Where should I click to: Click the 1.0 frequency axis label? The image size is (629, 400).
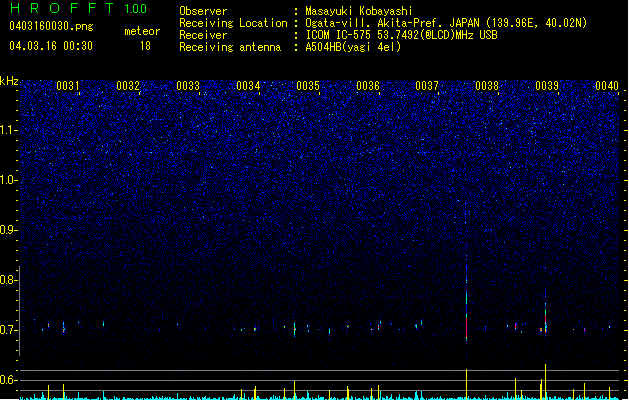click(8, 180)
